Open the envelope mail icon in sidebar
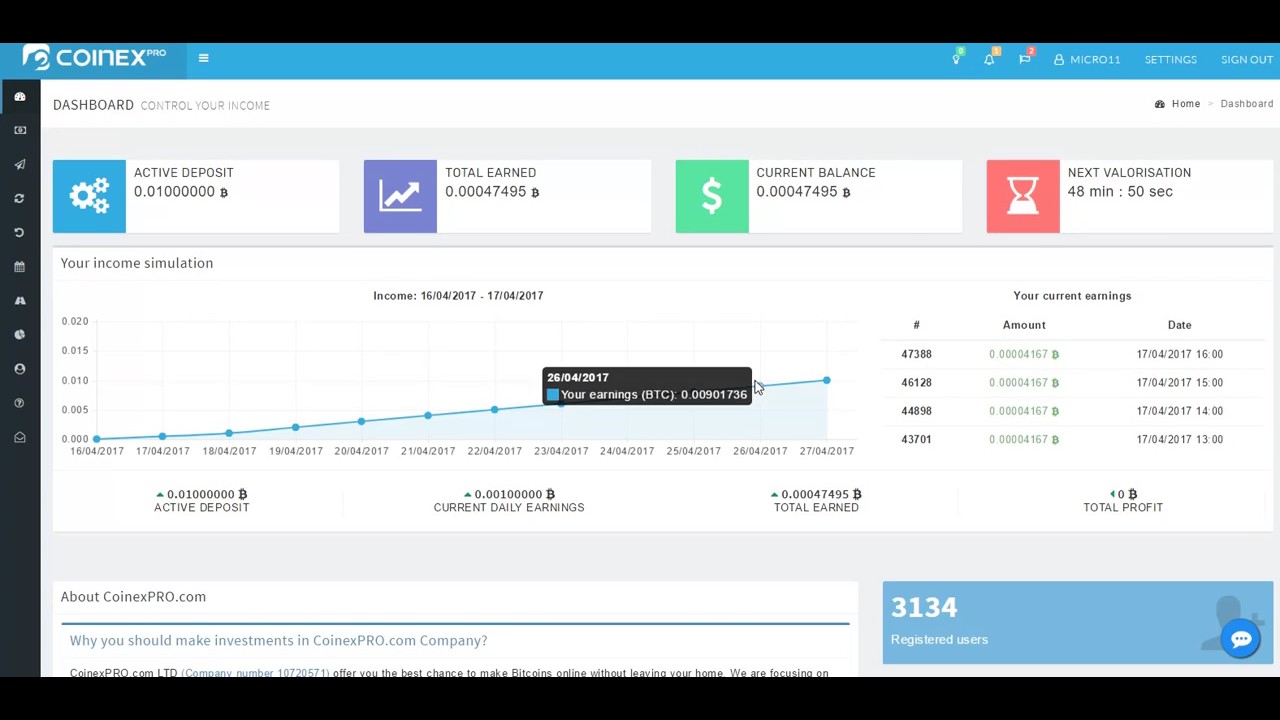The image size is (1280, 720). [x=19, y=437]
